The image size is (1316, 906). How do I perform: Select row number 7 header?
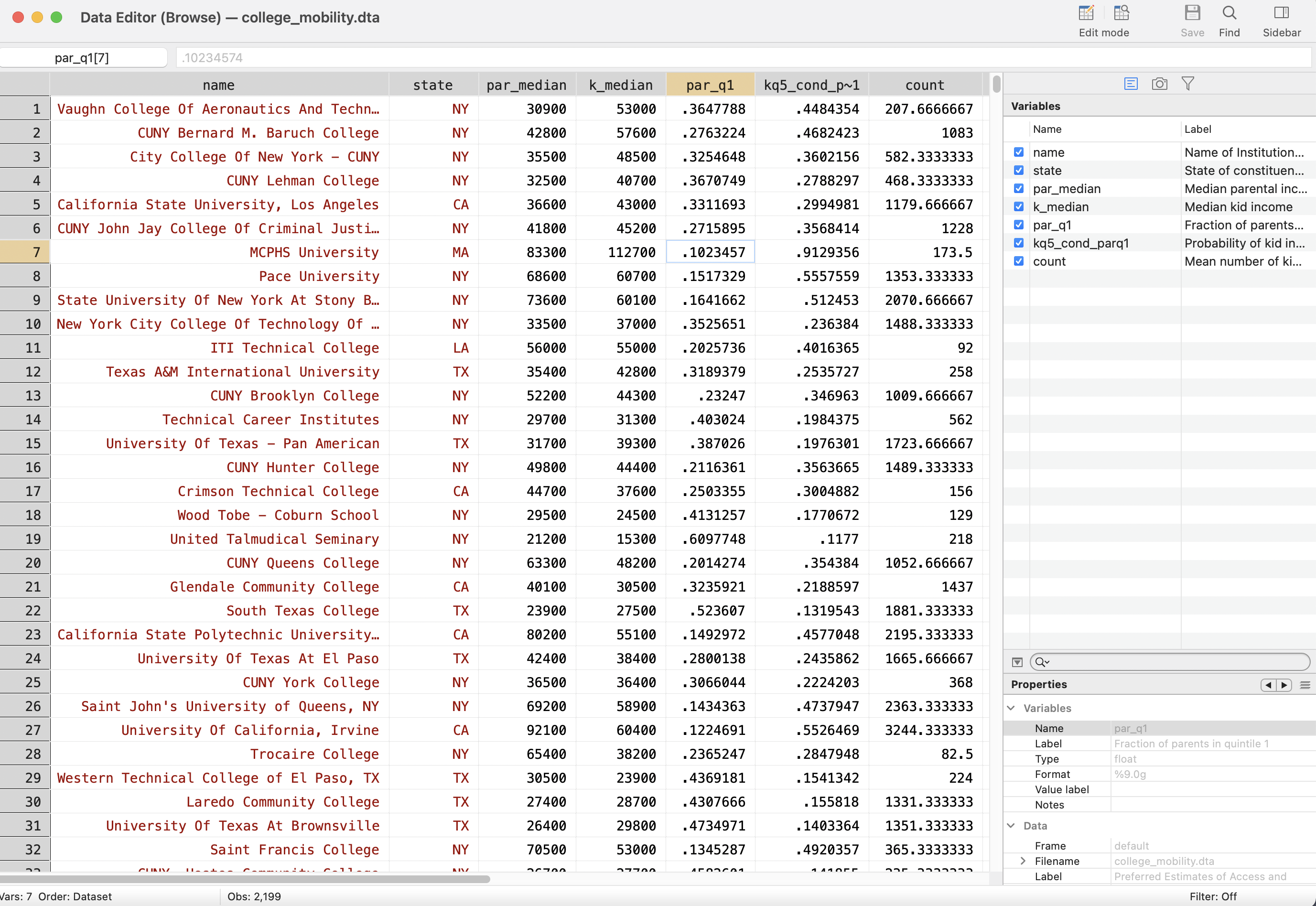(x=25, y=252)
